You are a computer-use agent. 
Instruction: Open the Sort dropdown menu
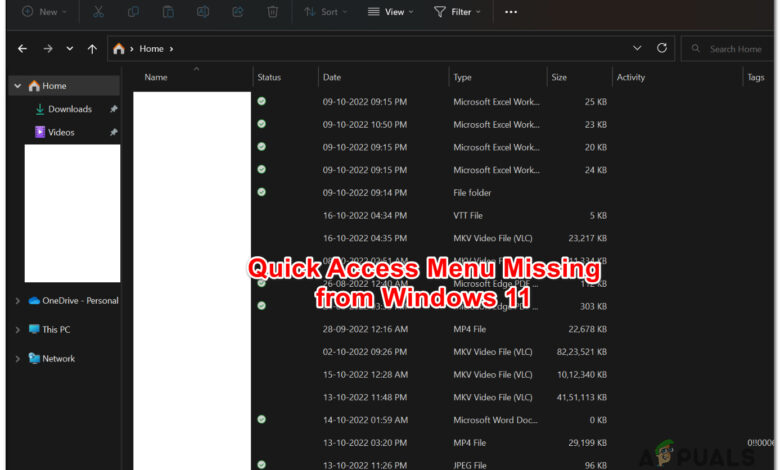(325, 12)
